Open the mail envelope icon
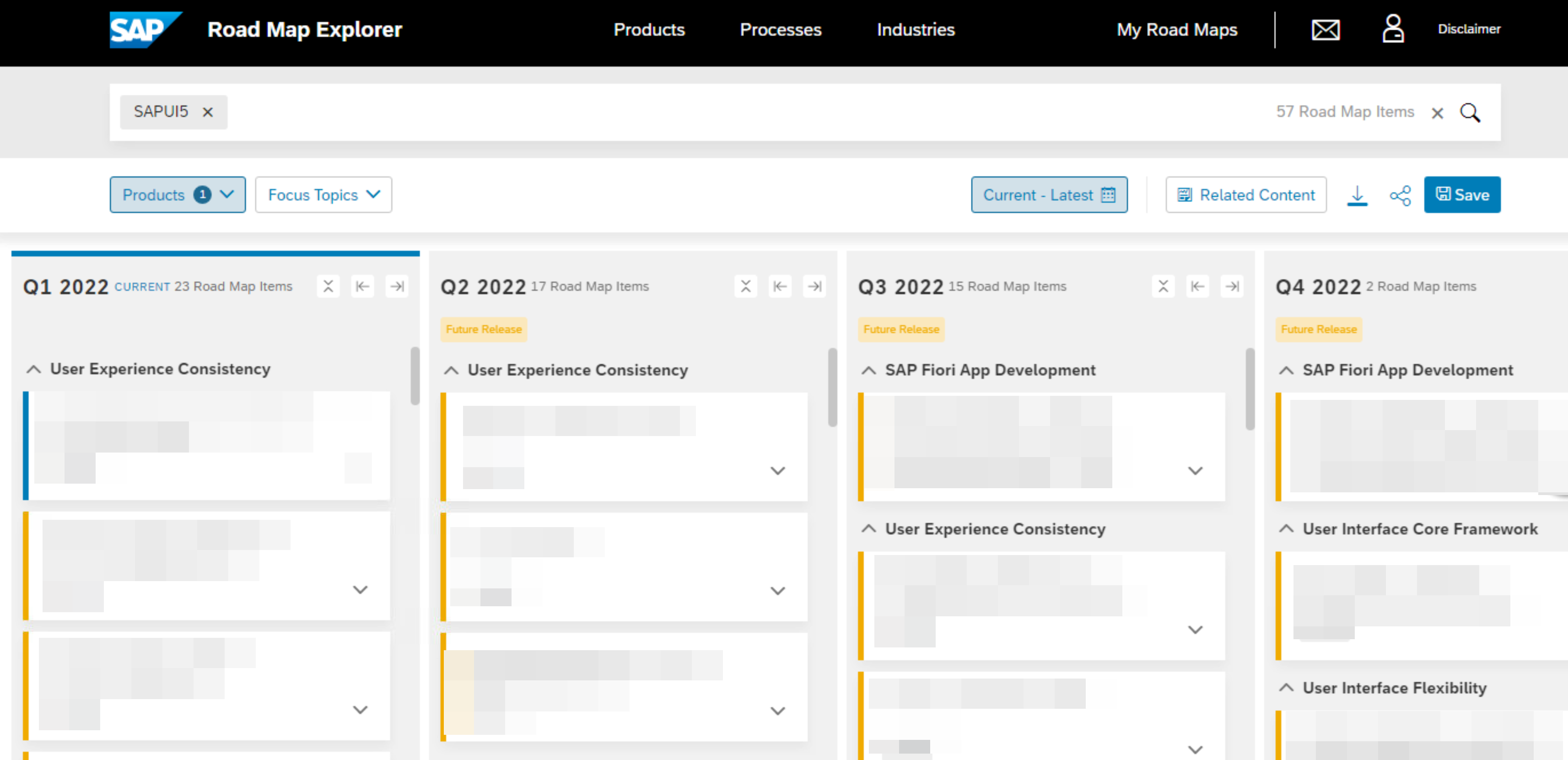 (x=1325, y=29)
